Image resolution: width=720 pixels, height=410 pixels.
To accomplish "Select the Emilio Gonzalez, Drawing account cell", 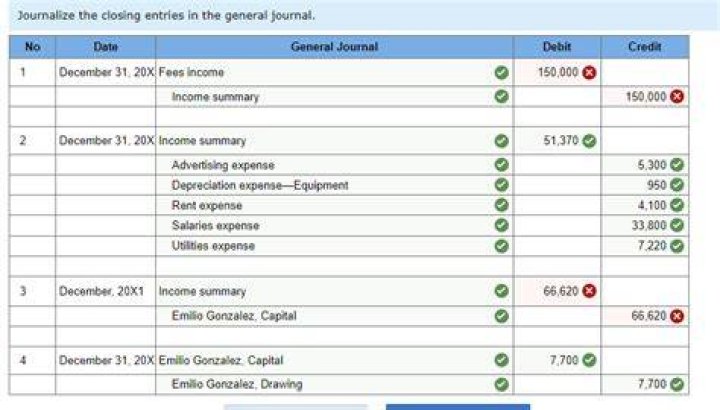I will [x=334, y=384].
